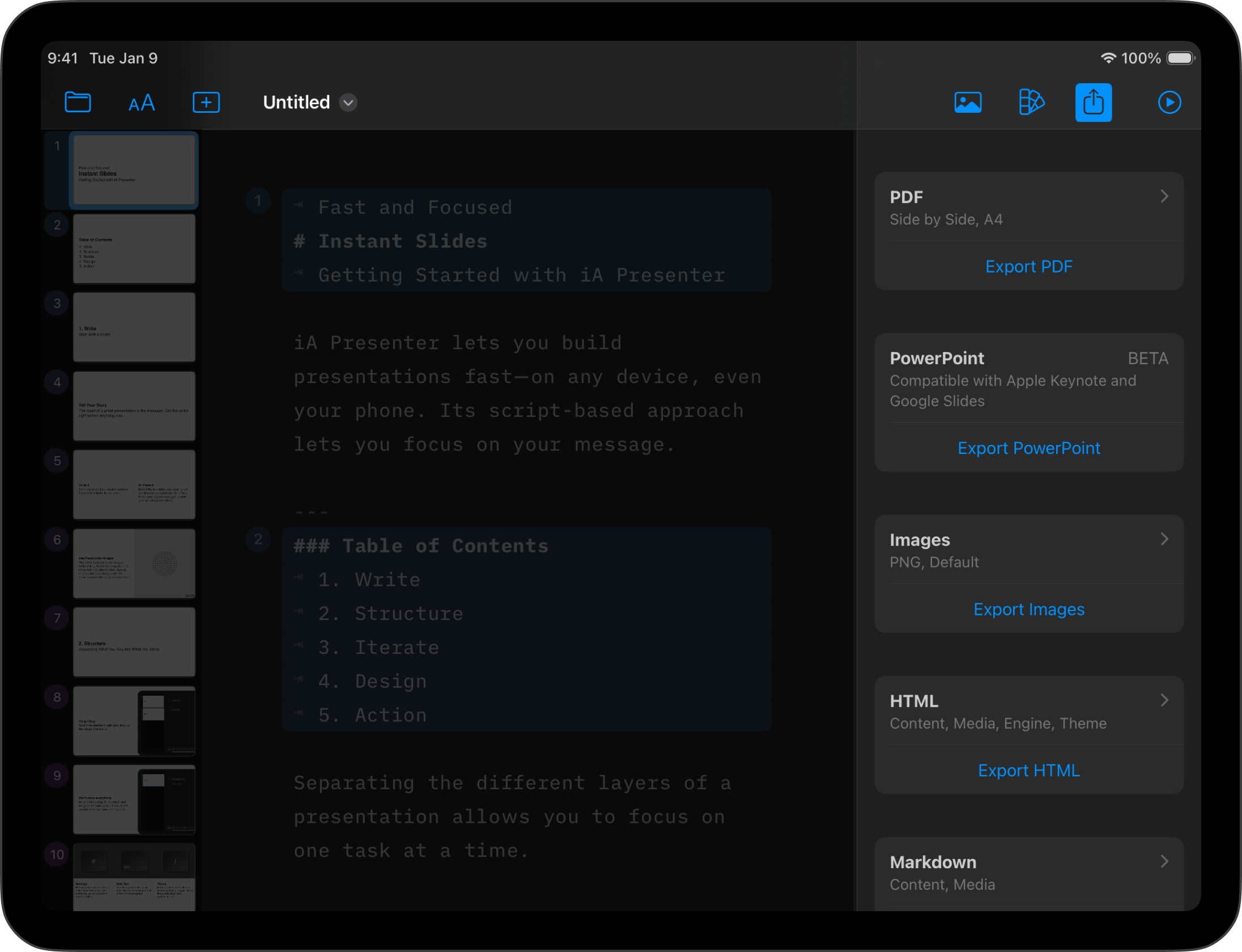Click Export PowerPoint
1242x952 pixels.
1028,448
